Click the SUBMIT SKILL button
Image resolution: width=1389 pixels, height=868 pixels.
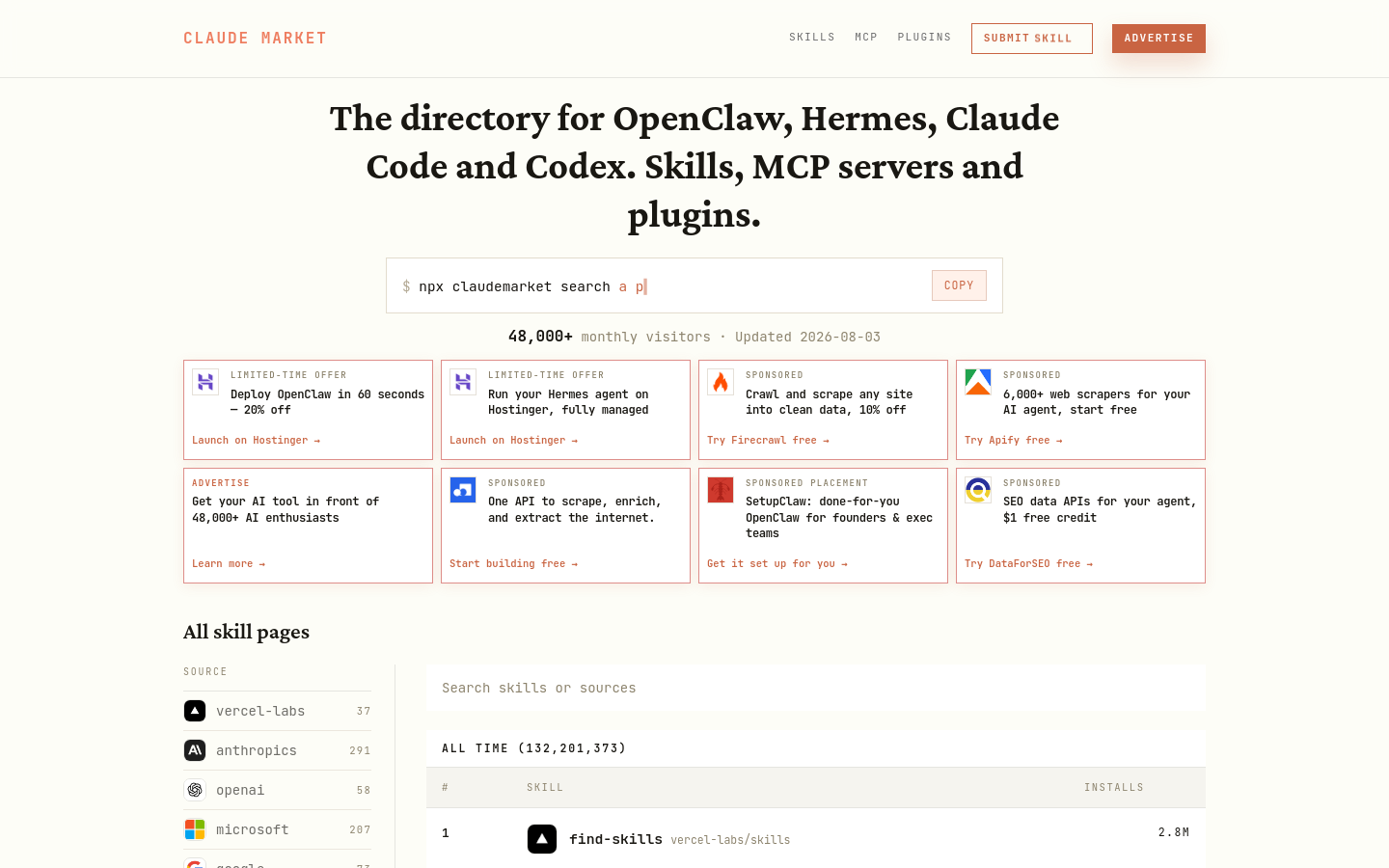coord(1032,39)
